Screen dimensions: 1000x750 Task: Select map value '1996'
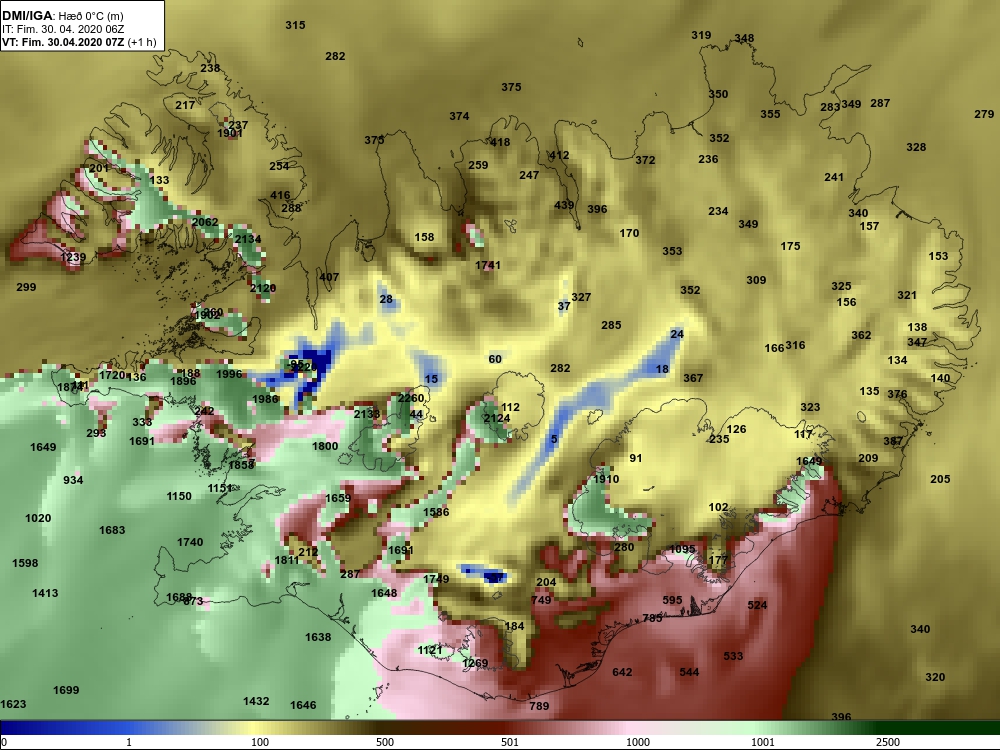[229, 374]
